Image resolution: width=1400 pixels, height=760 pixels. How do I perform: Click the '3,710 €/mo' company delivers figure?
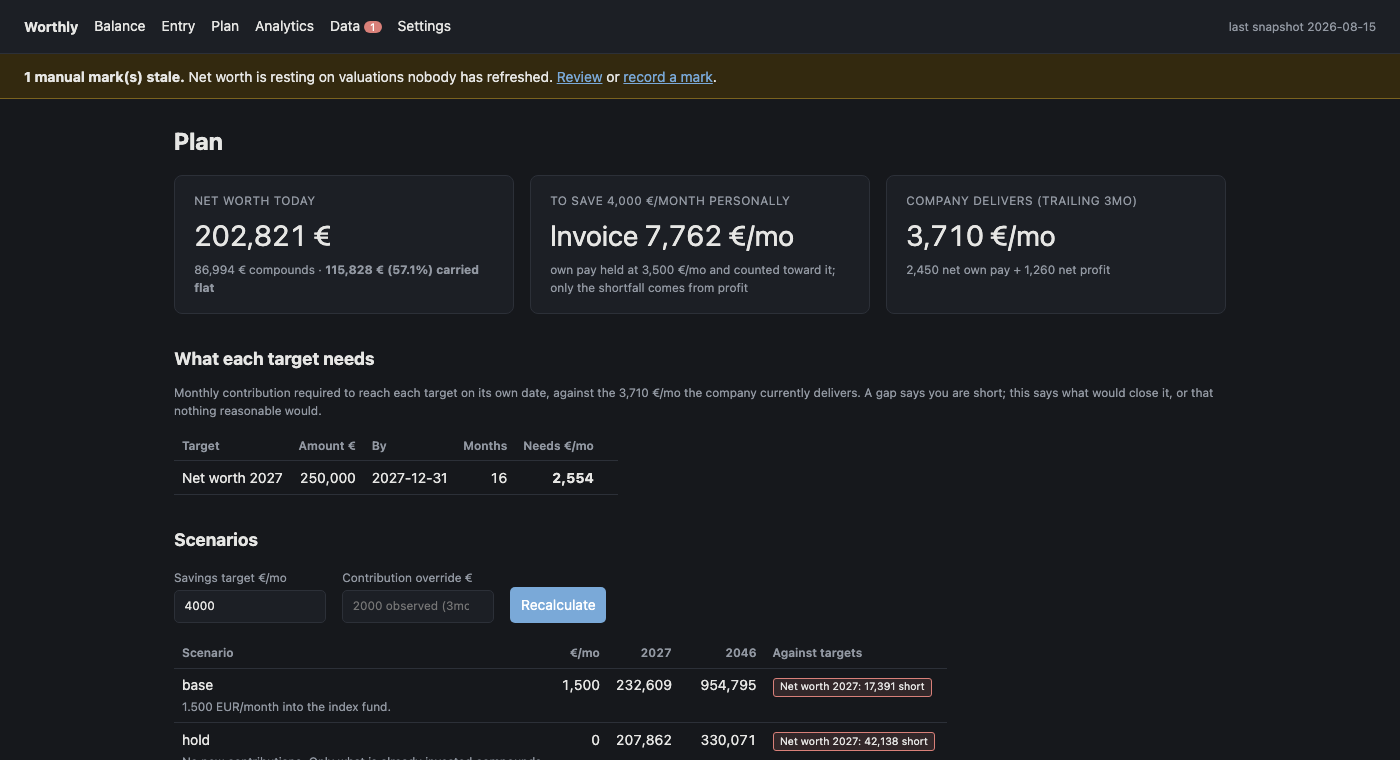point(981,236)
